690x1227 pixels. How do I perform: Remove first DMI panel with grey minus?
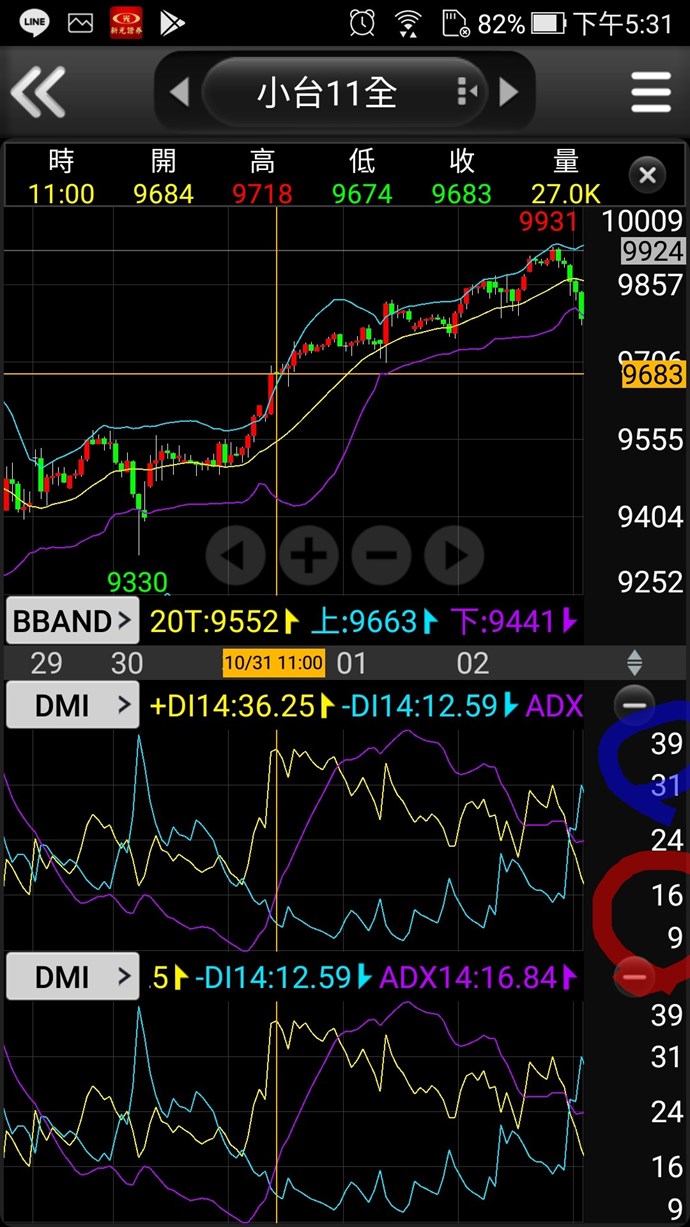tap(633, 705)
